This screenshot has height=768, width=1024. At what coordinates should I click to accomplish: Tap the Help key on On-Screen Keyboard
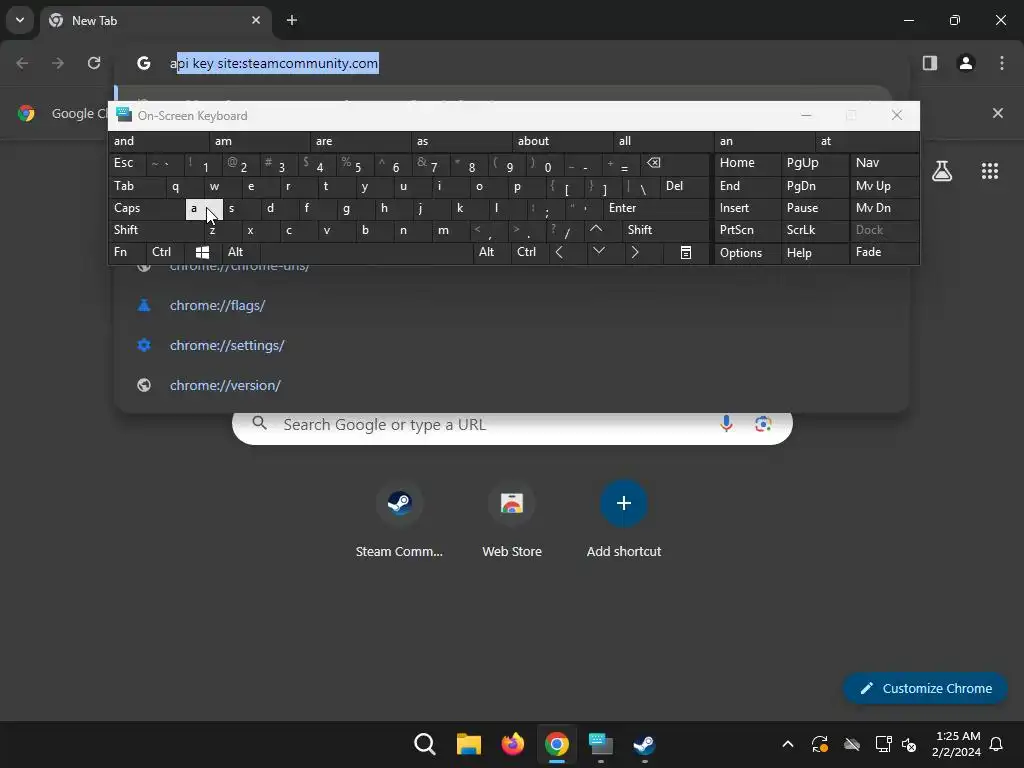pyautogui.click(x=815, y=253)
